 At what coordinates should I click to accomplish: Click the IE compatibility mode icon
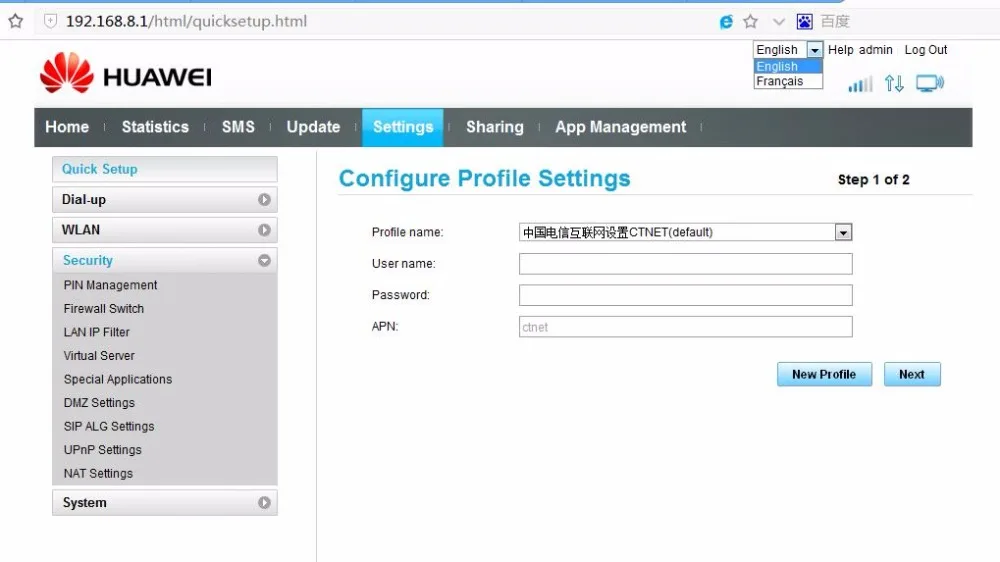726,22
